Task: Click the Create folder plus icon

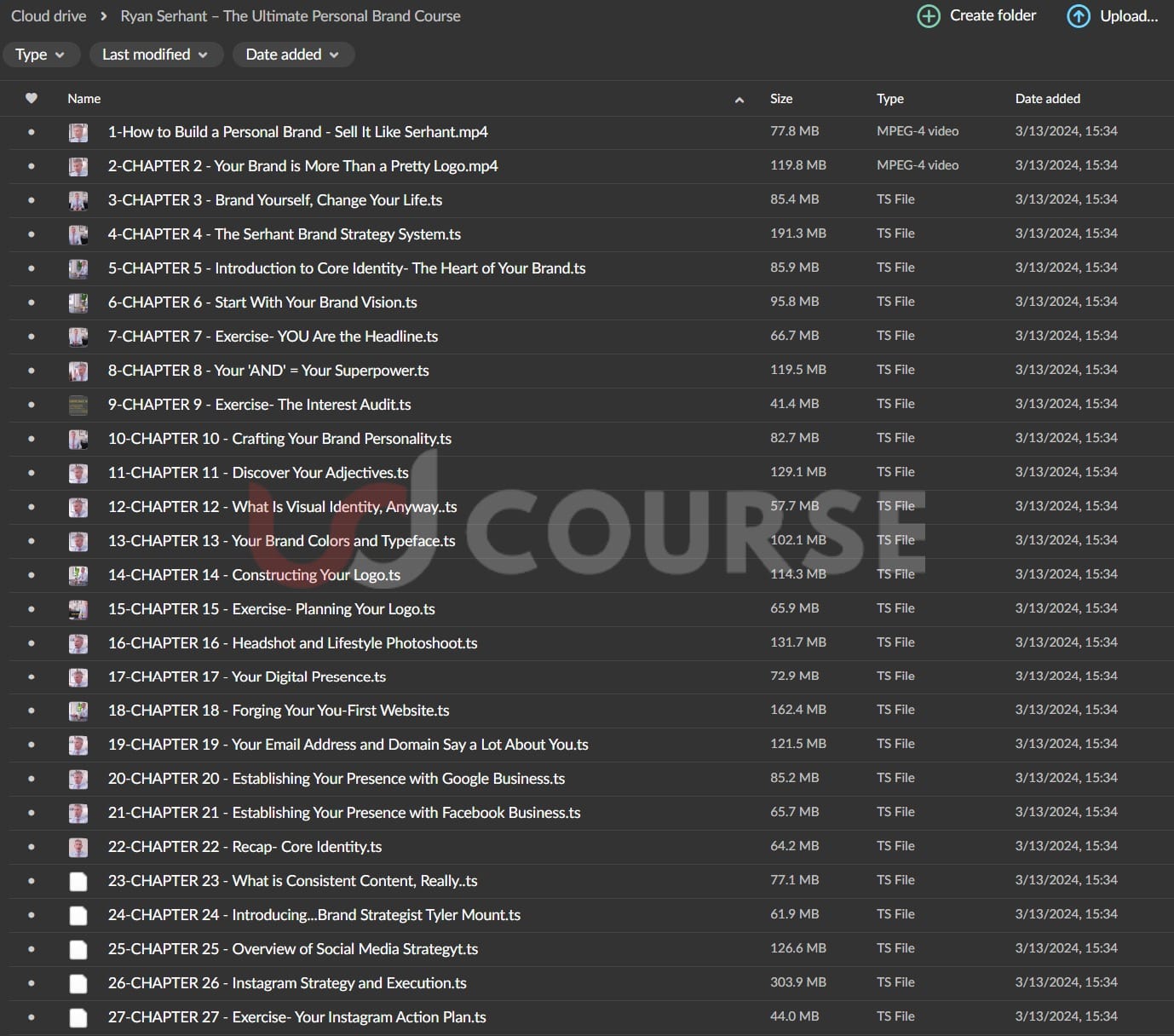Action: tap(928, 16)
